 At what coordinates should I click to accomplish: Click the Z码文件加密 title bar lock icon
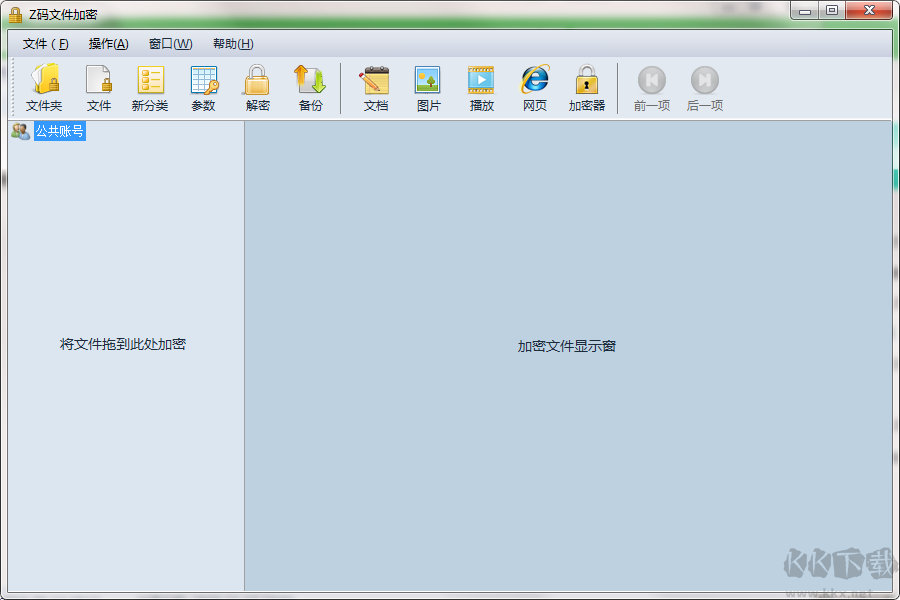point(15,14)
